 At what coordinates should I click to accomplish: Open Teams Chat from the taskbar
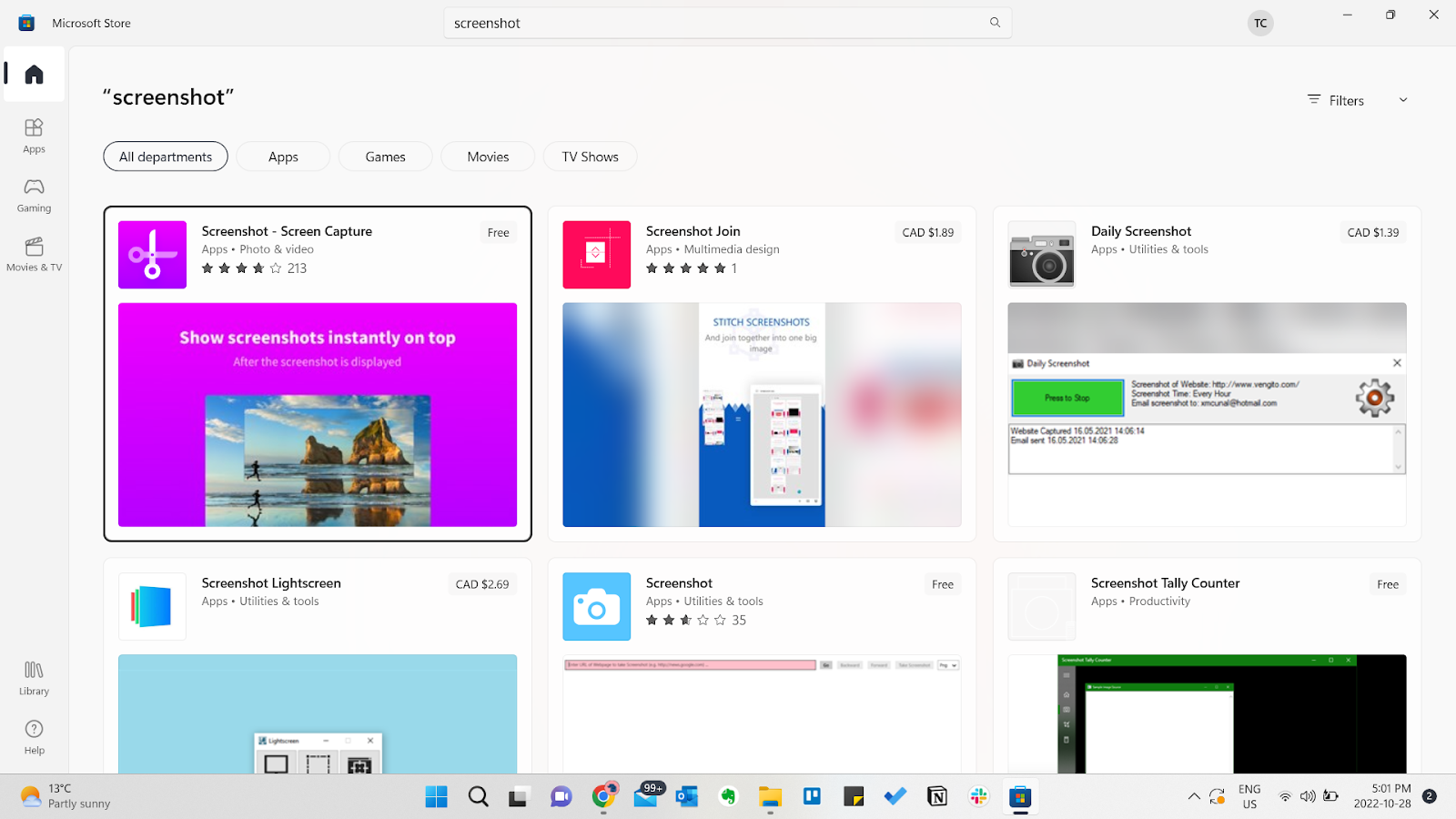click(x=561, y=797)
